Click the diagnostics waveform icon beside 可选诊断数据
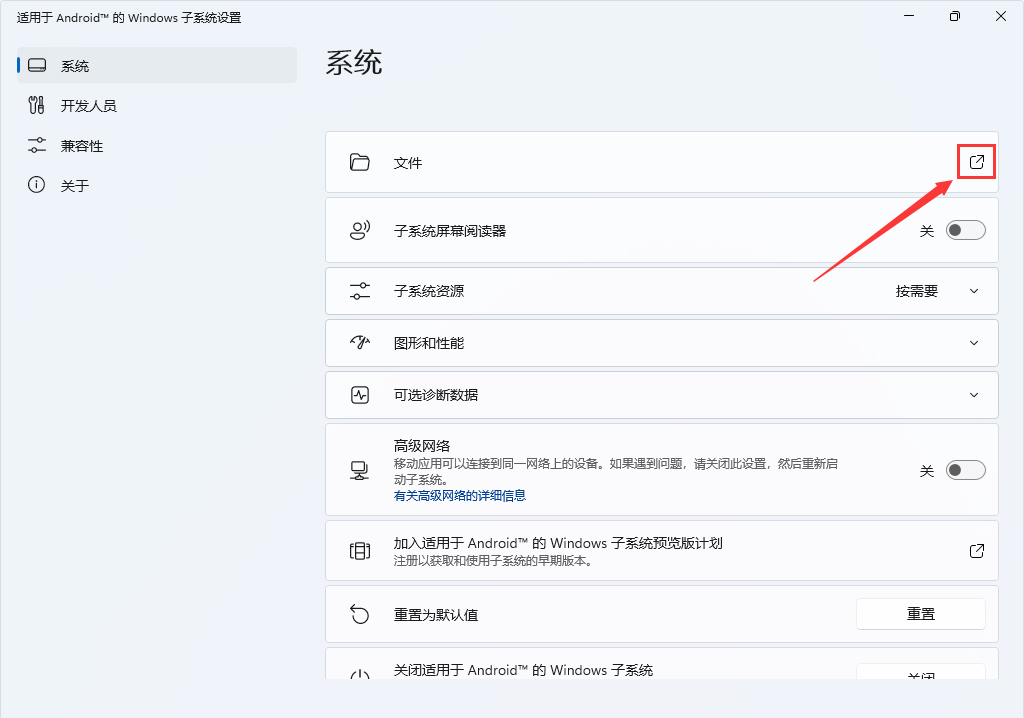1024x718 pixels. [360, 394]
